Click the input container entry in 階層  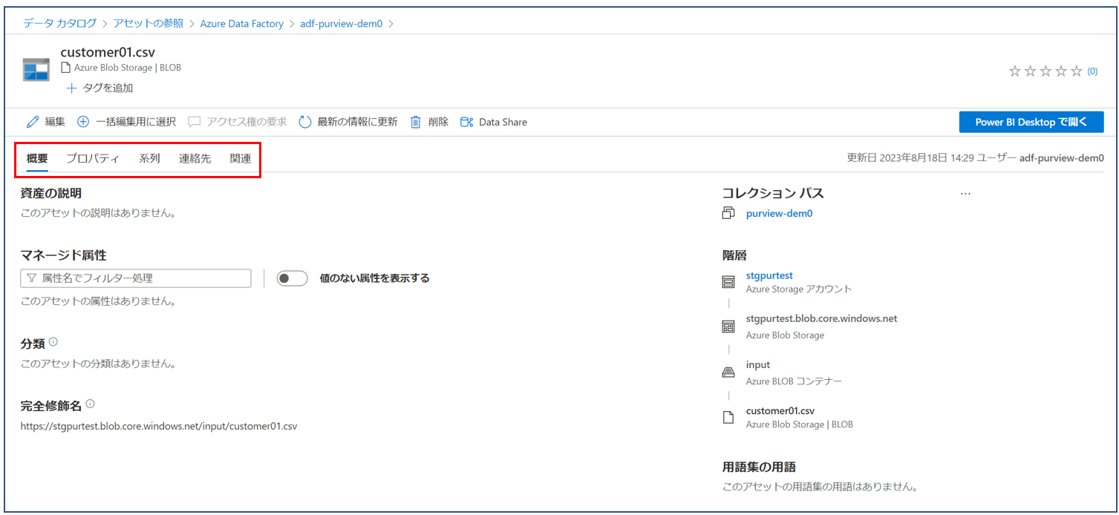pyautogui.click(x=758, y=364)
